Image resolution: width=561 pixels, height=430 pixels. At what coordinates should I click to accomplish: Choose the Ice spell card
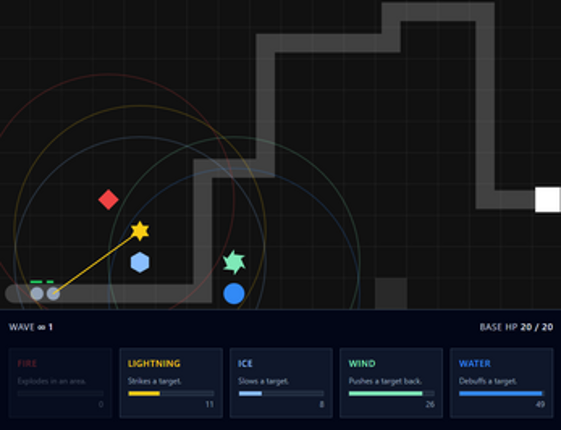(x=281, y=383)
